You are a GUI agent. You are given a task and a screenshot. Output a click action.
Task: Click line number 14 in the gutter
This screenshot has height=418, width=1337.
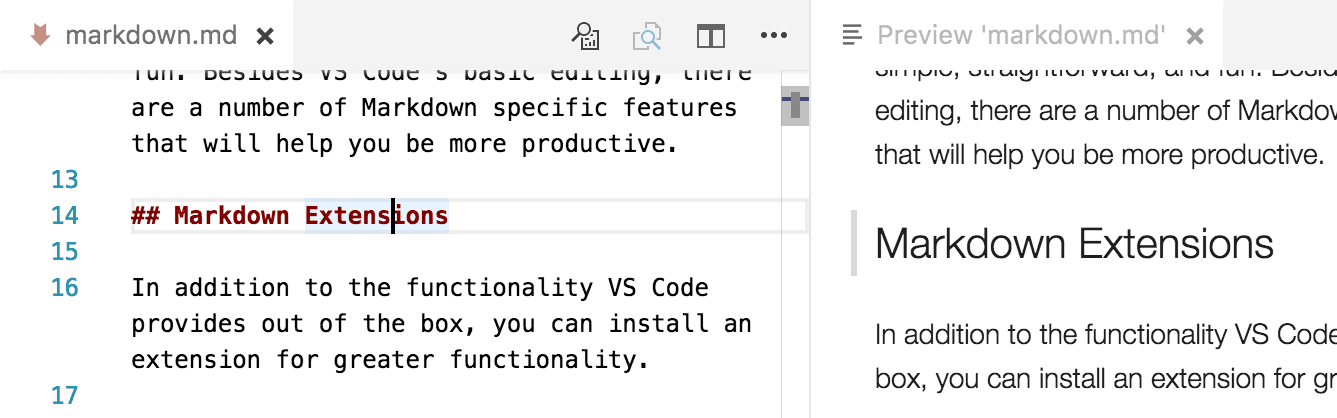(x=64, y=216)
